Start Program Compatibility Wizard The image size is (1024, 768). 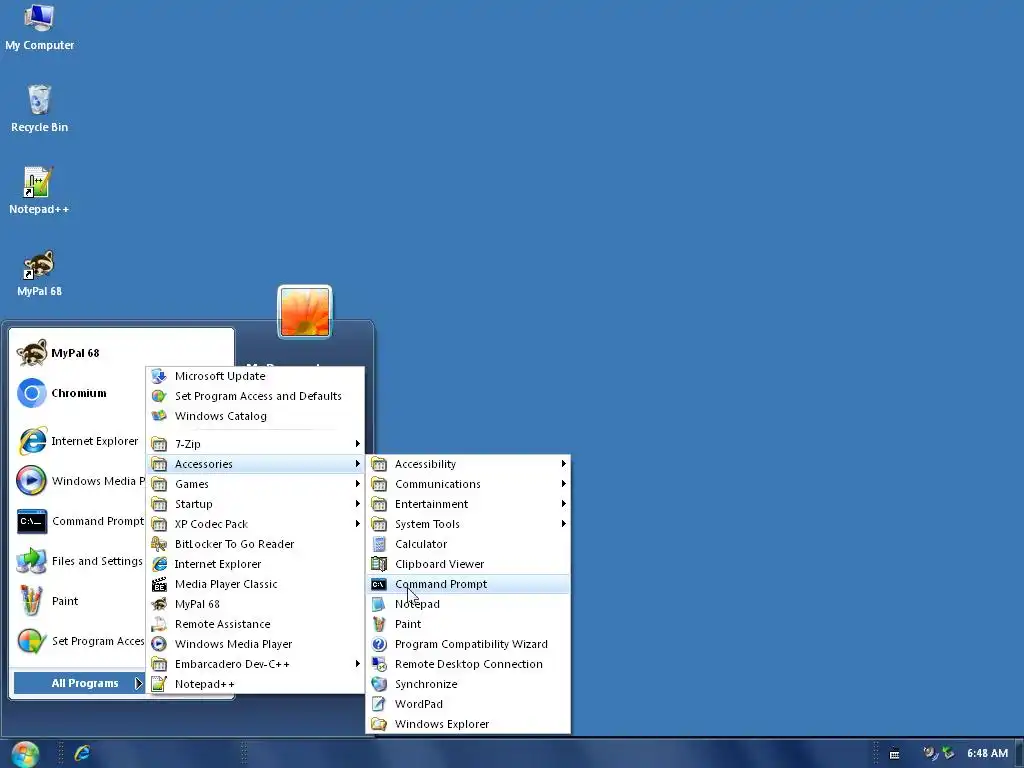point(468,644)
